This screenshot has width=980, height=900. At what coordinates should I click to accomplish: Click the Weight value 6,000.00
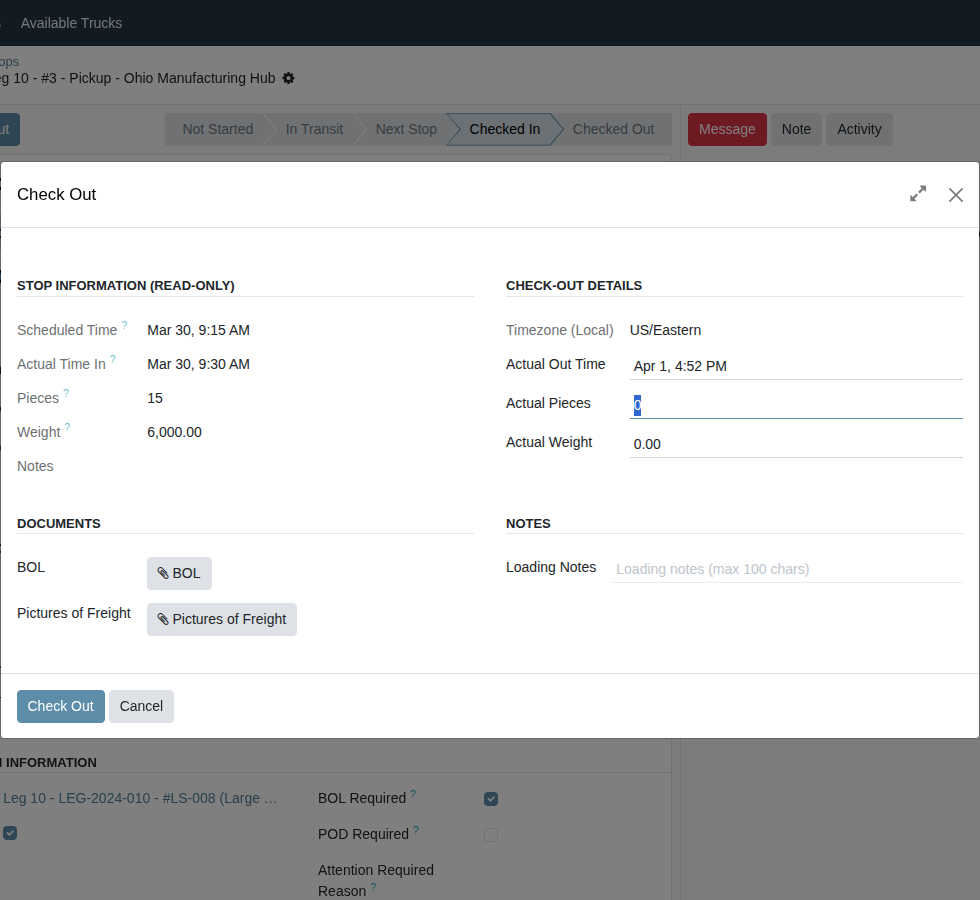(174, 432)
